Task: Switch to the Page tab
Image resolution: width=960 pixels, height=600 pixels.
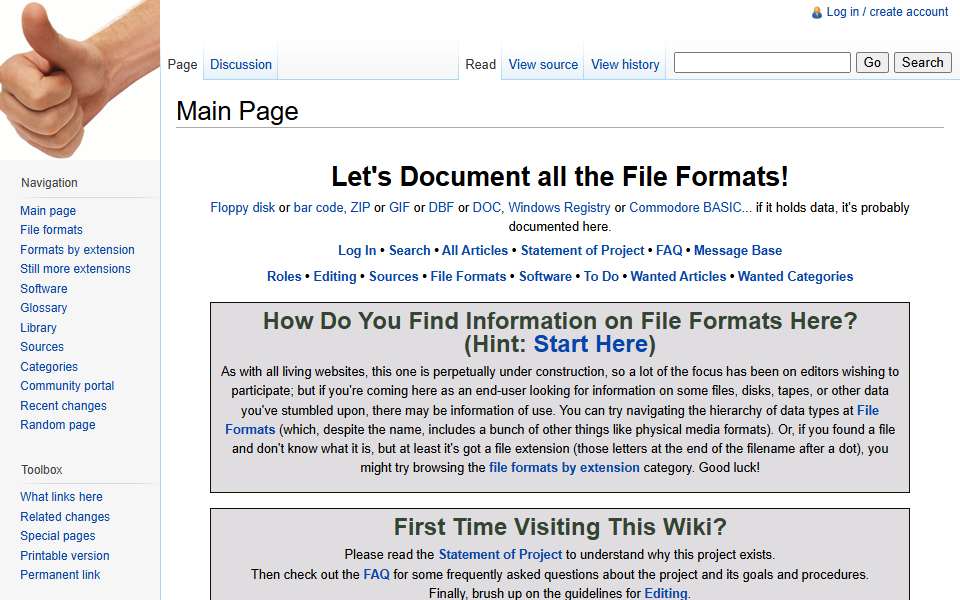Action: [x=182, y=64]
